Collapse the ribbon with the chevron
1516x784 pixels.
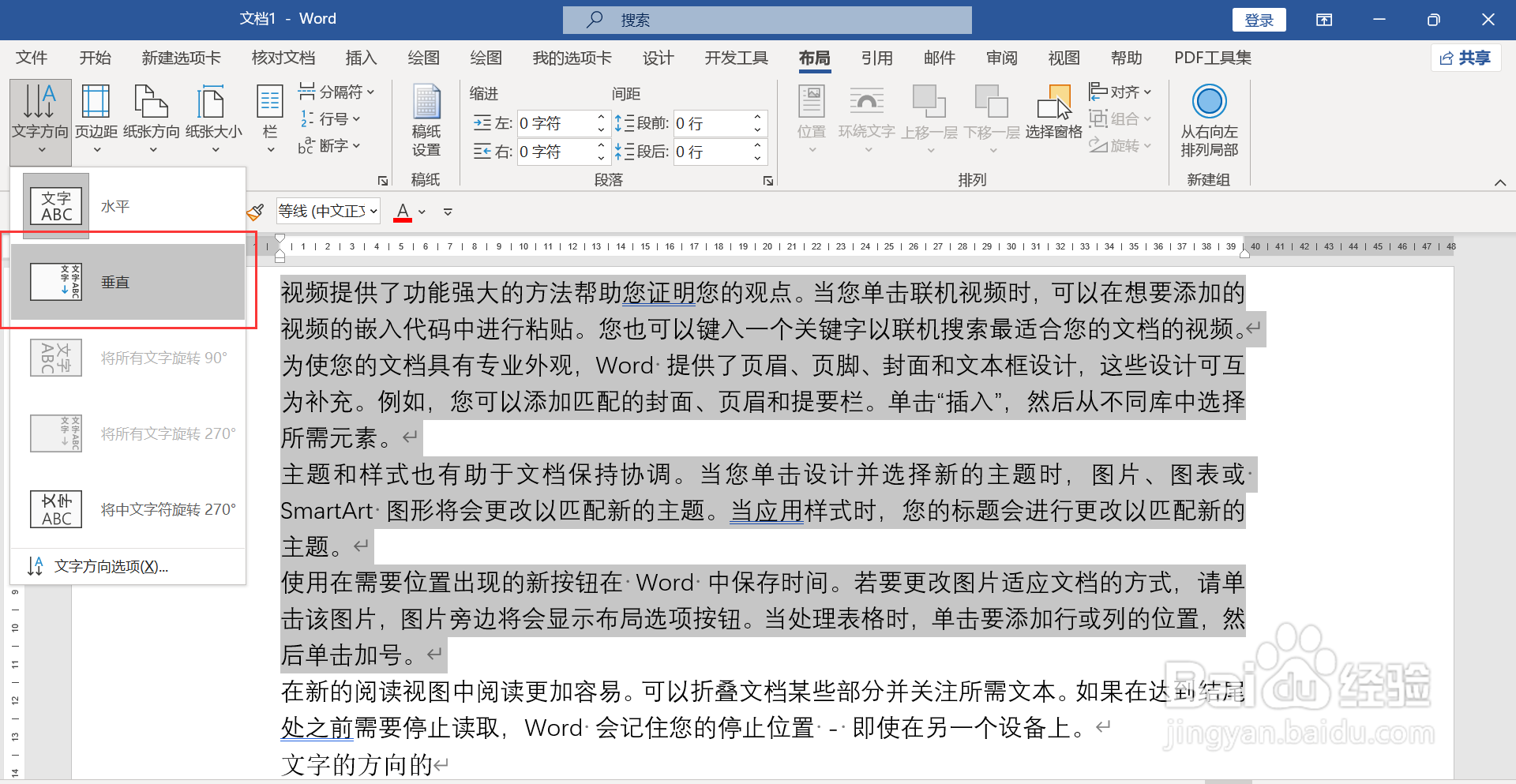click(1500, 182)
